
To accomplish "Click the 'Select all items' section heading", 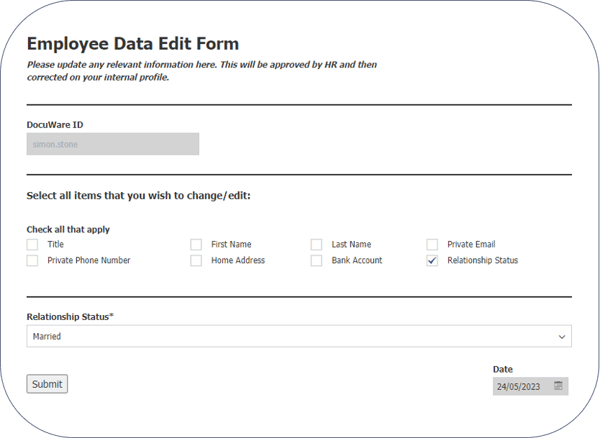I will pyautogui.click(x=138, y=195).
